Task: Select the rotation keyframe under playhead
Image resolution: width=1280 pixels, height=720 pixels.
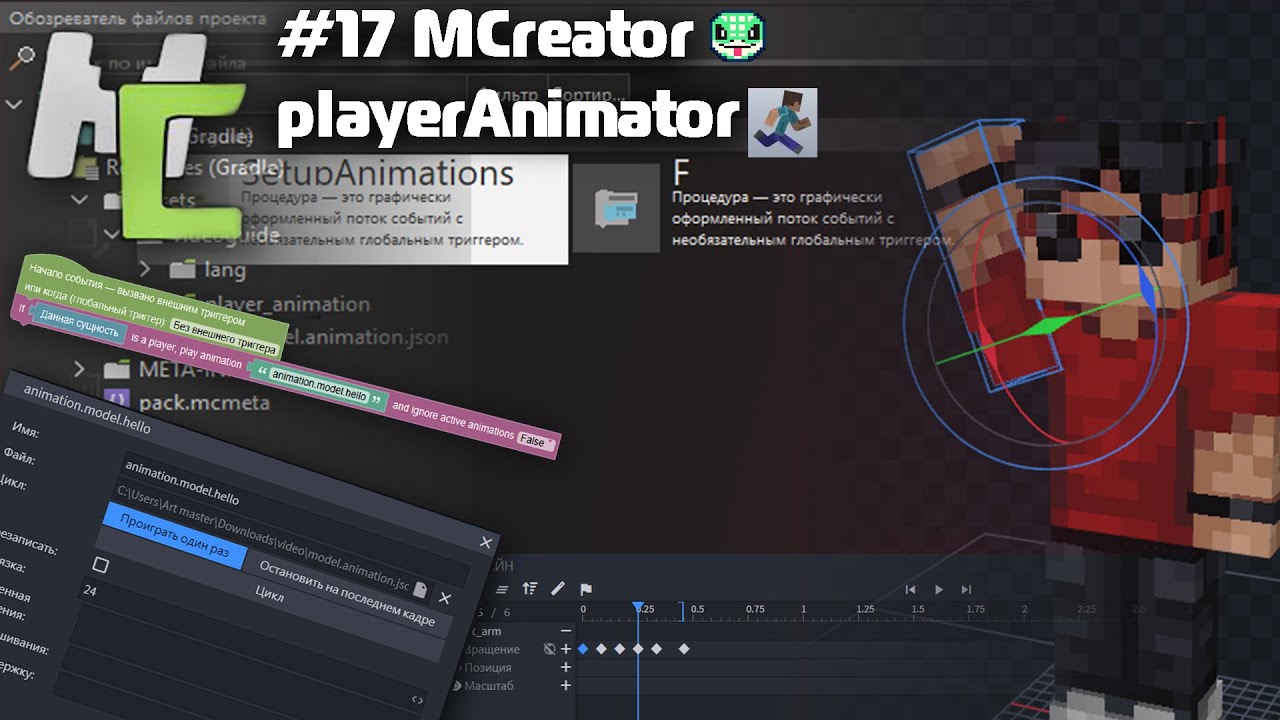Action: 637,649
